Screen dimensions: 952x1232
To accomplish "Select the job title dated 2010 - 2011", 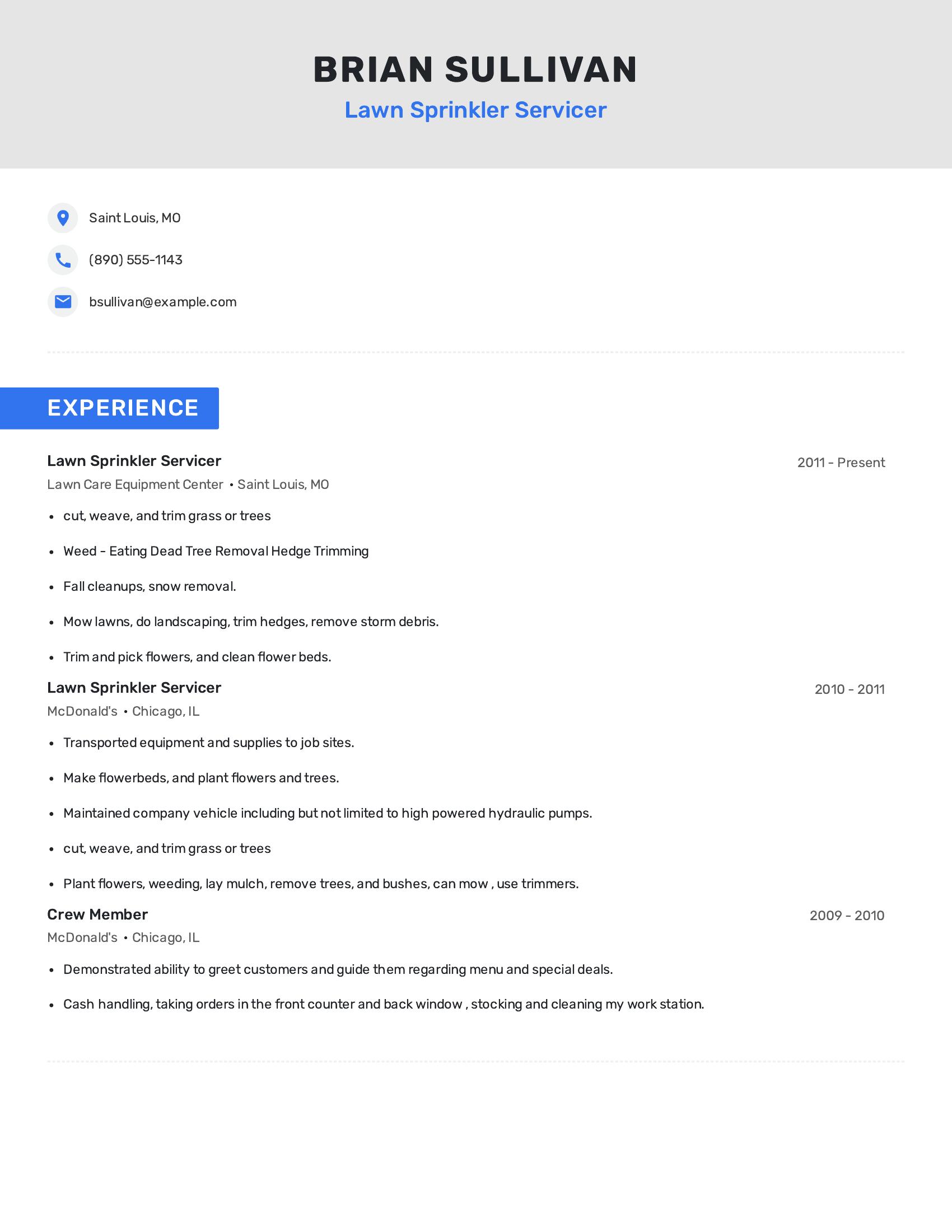I will [134, 688].
